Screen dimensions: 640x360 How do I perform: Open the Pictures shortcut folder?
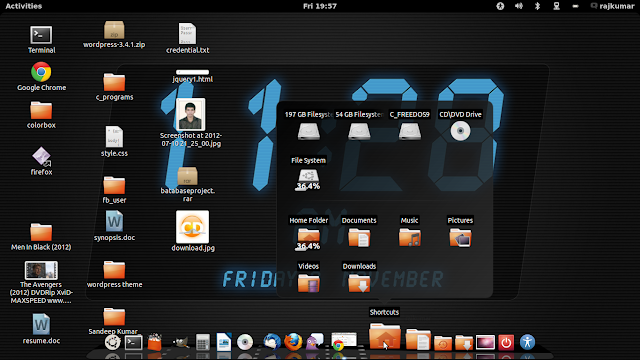click(460, 237)
